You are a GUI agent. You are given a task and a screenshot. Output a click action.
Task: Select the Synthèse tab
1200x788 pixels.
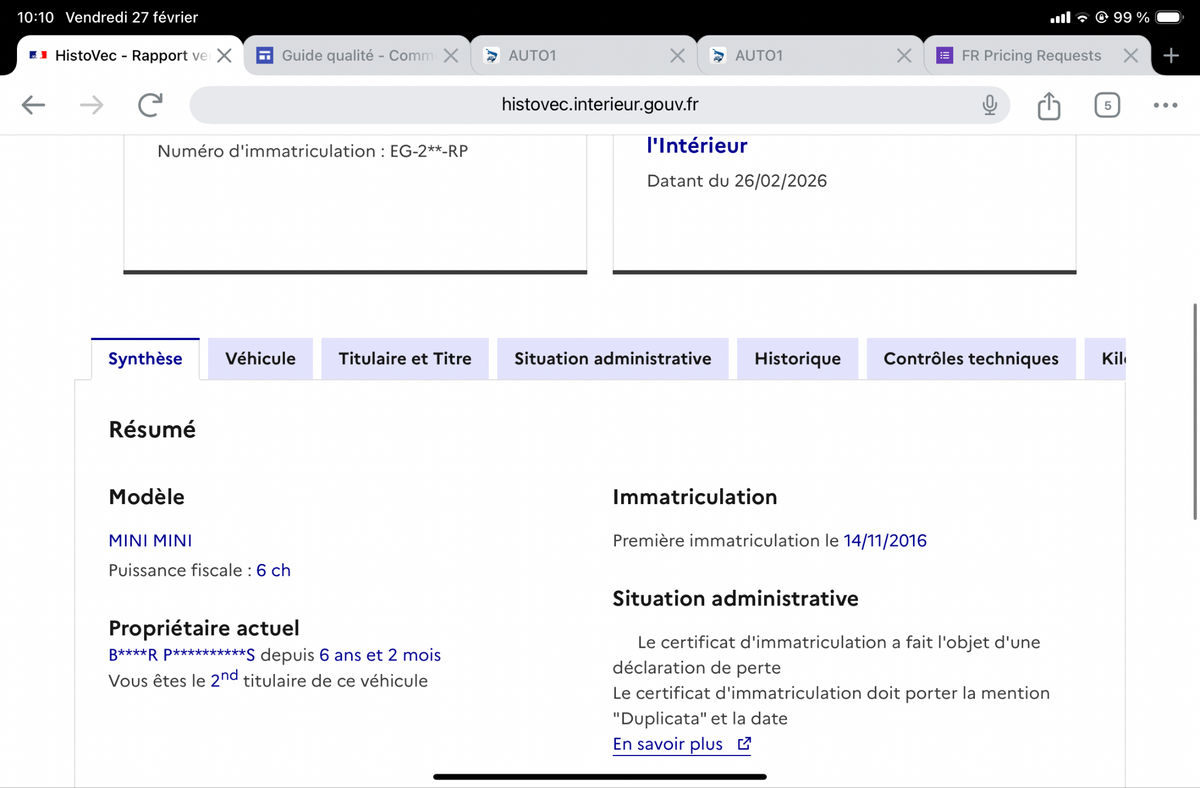pyautogui.click(x=145, y=359)
